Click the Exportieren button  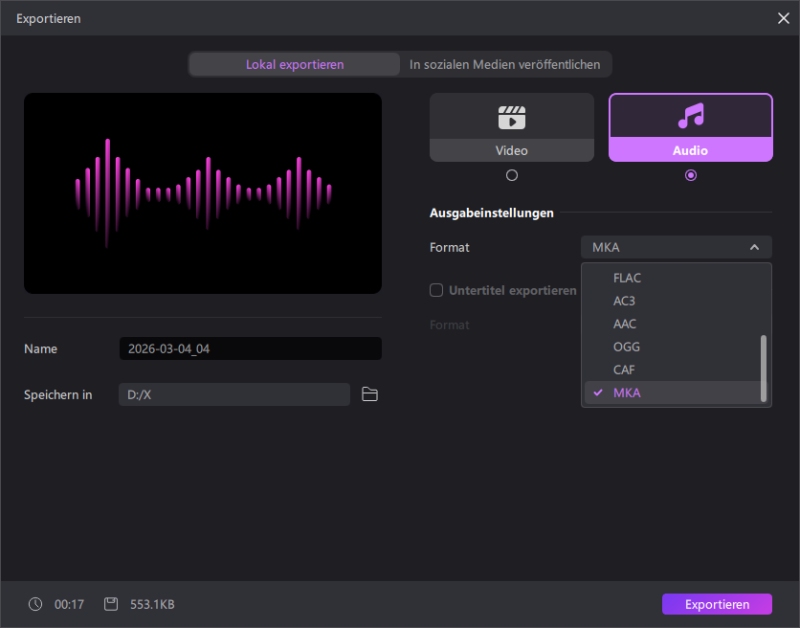coord(716,604)
